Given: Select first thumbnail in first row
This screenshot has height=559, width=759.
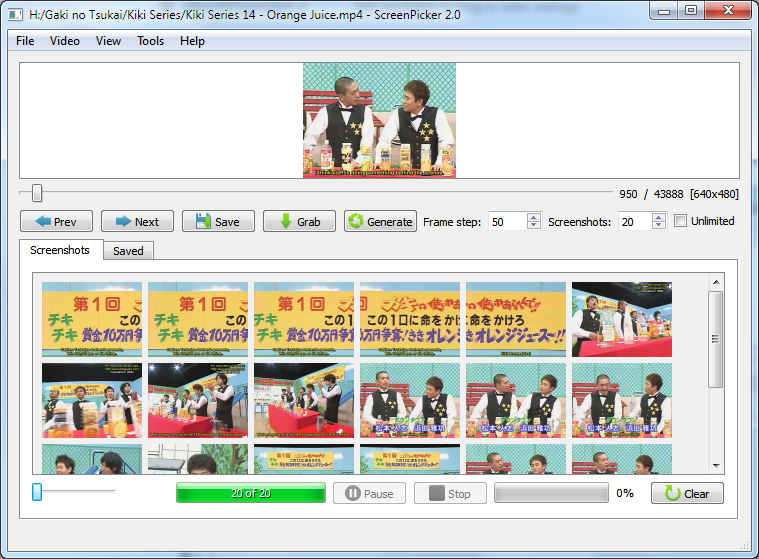Looking at the screenshot, I should (92, 319).
